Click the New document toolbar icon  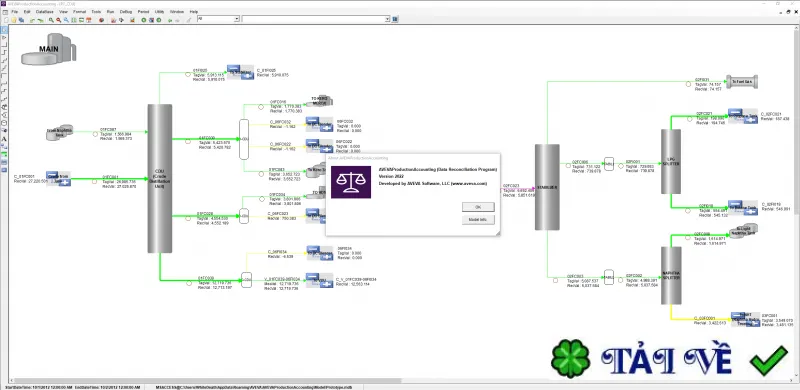click(x=6, y=20)
